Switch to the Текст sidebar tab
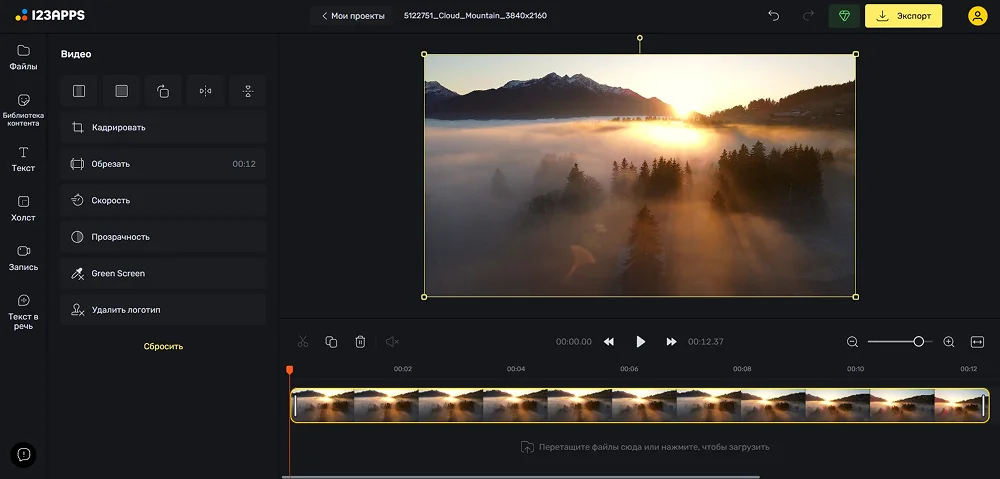The image size is (1000, 479). pyautogui.click(x=24, y=159)
